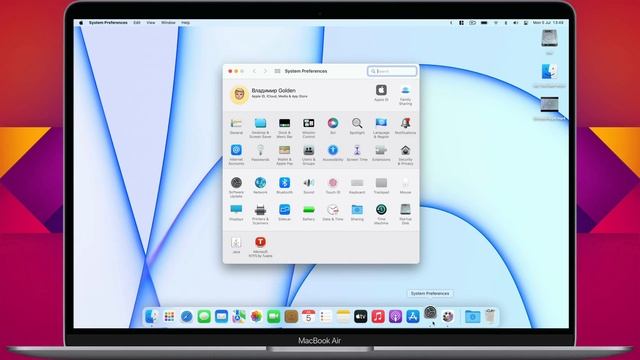Open Printers & Scanners pane
This screenshot has height=360, width=640.
click(x=260, y=210)
